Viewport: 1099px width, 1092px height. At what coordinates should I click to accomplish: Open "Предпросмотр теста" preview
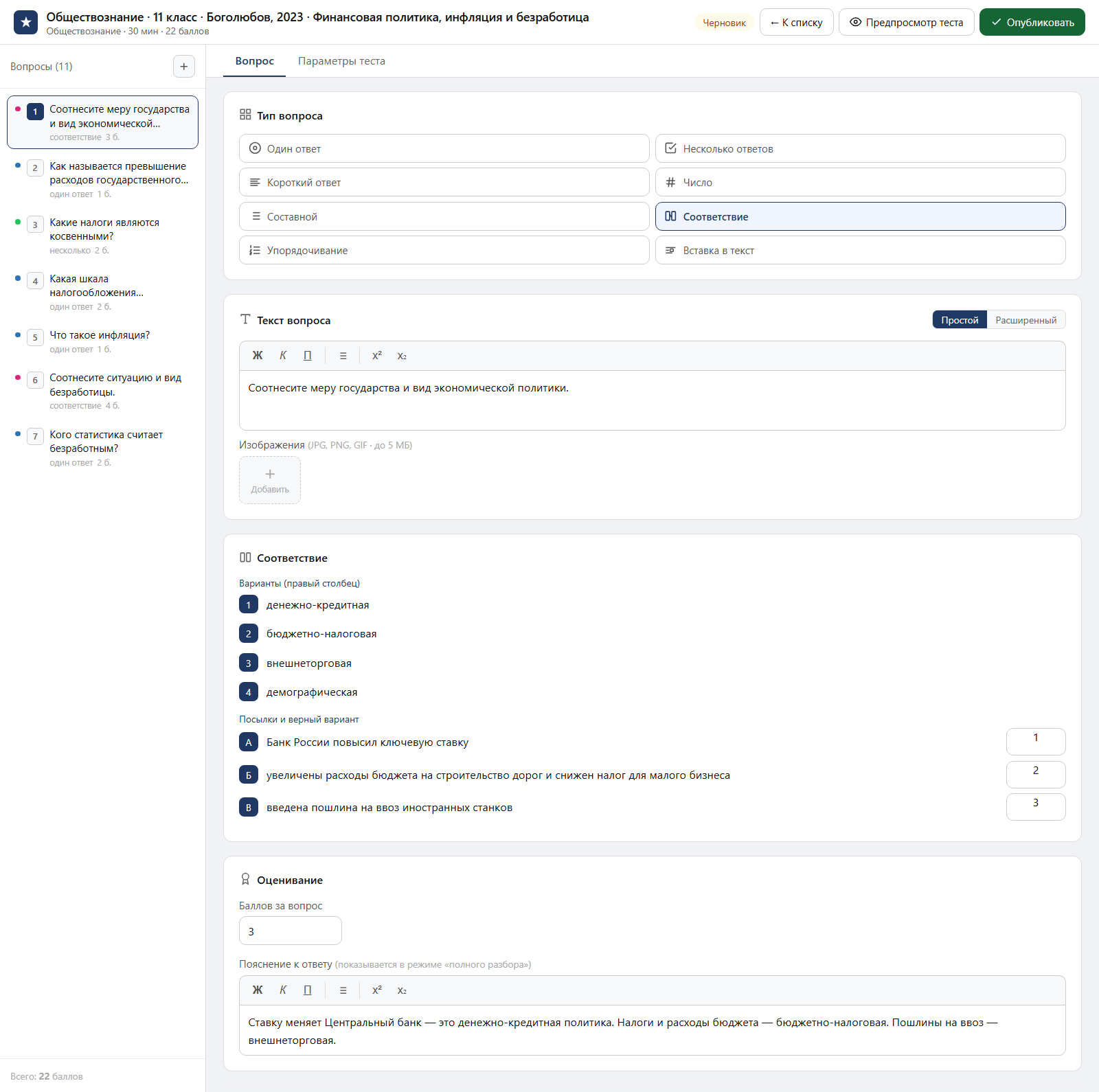click(907, 23)
